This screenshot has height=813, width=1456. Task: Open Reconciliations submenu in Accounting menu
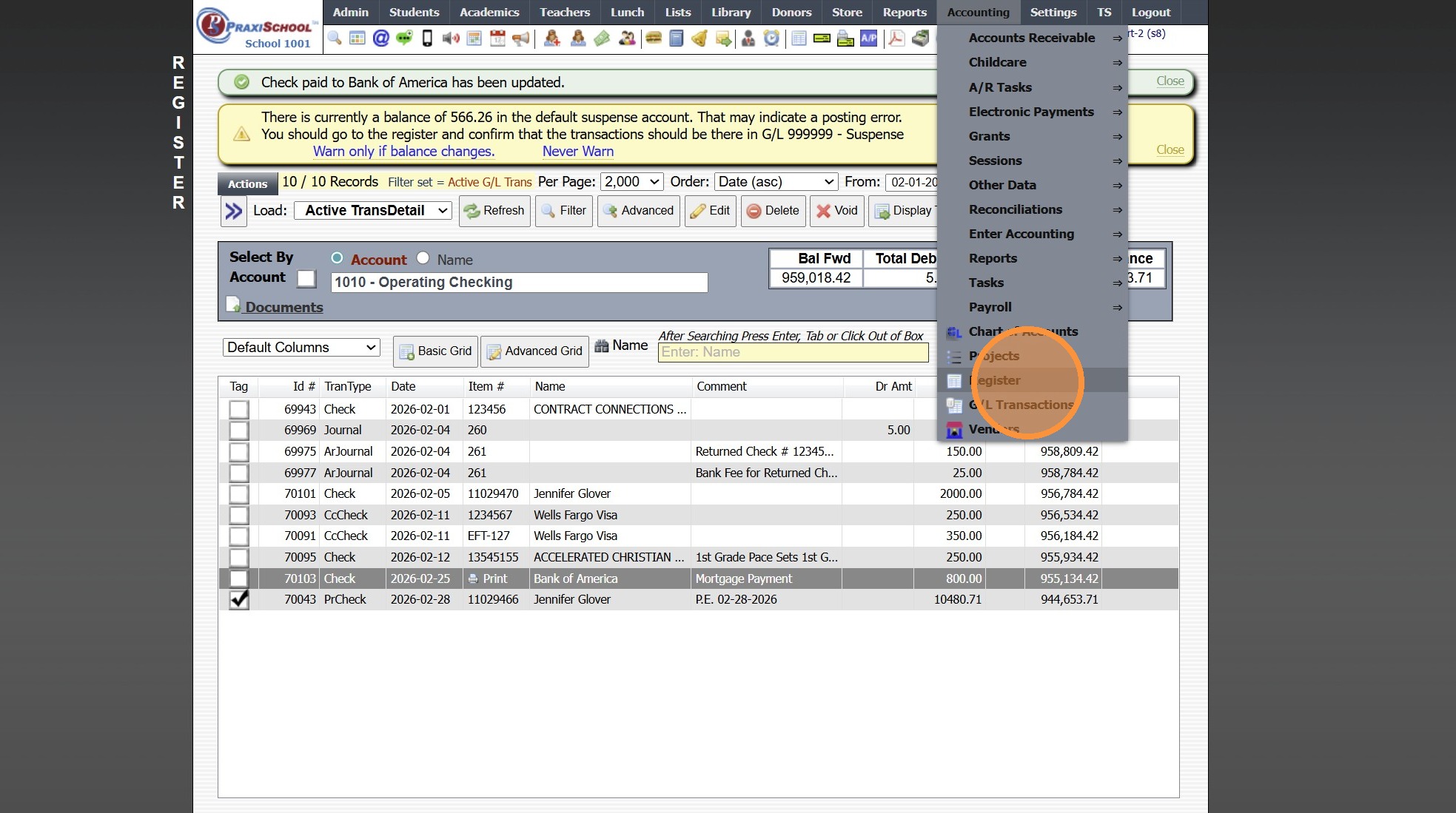tap(1016, 209)
